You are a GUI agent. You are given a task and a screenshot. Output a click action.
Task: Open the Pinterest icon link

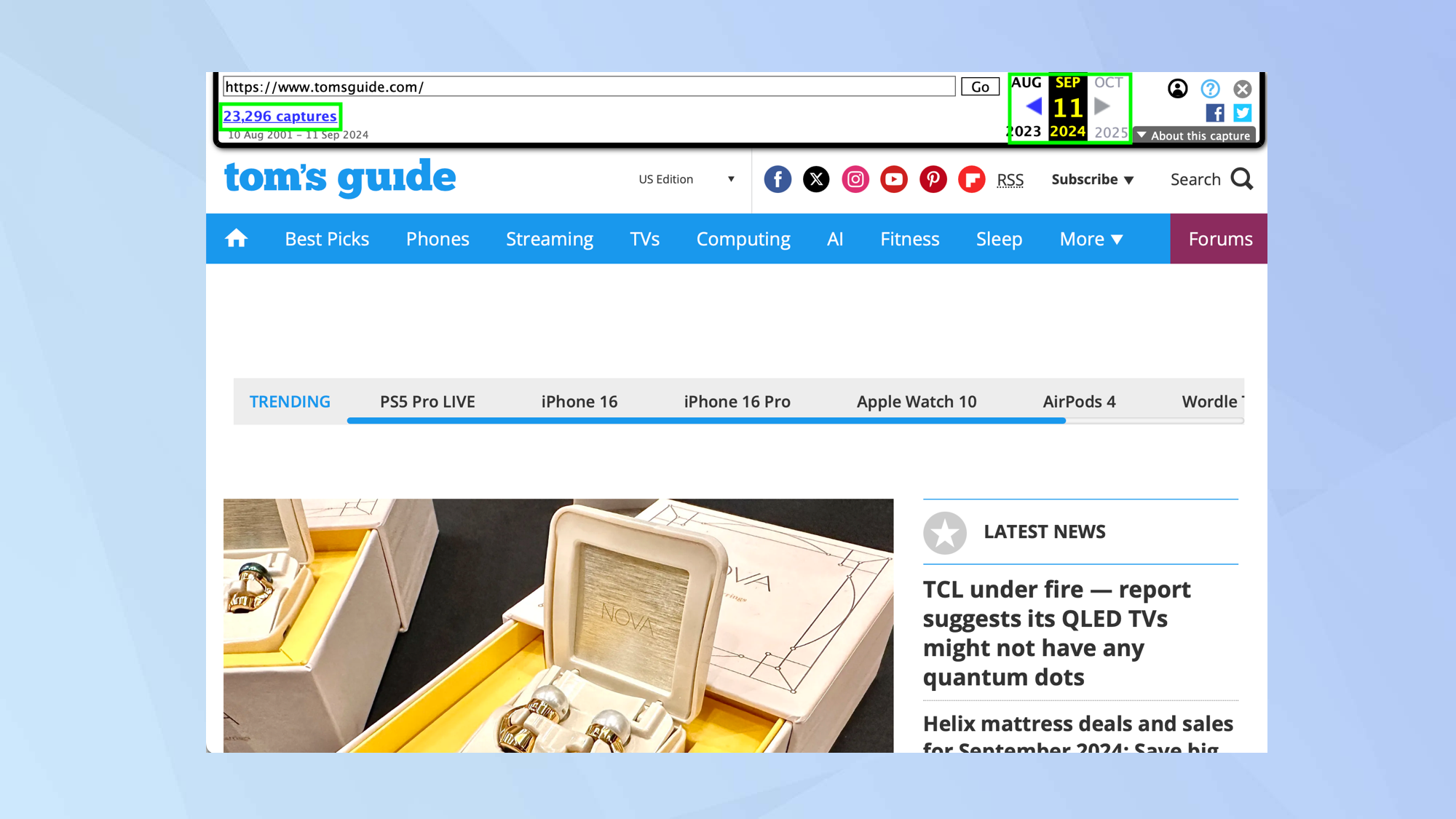pyautogui.click(x=933, y=179)
